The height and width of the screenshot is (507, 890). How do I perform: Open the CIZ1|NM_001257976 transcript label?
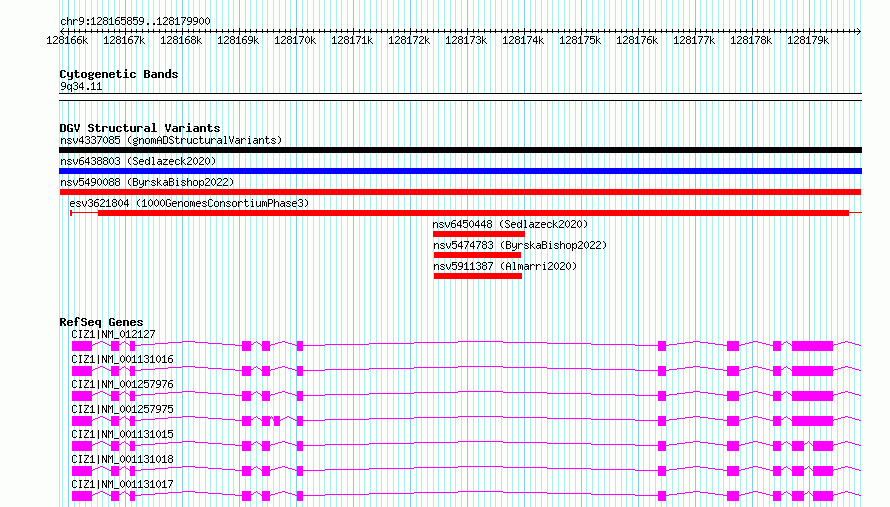[122, 384]
